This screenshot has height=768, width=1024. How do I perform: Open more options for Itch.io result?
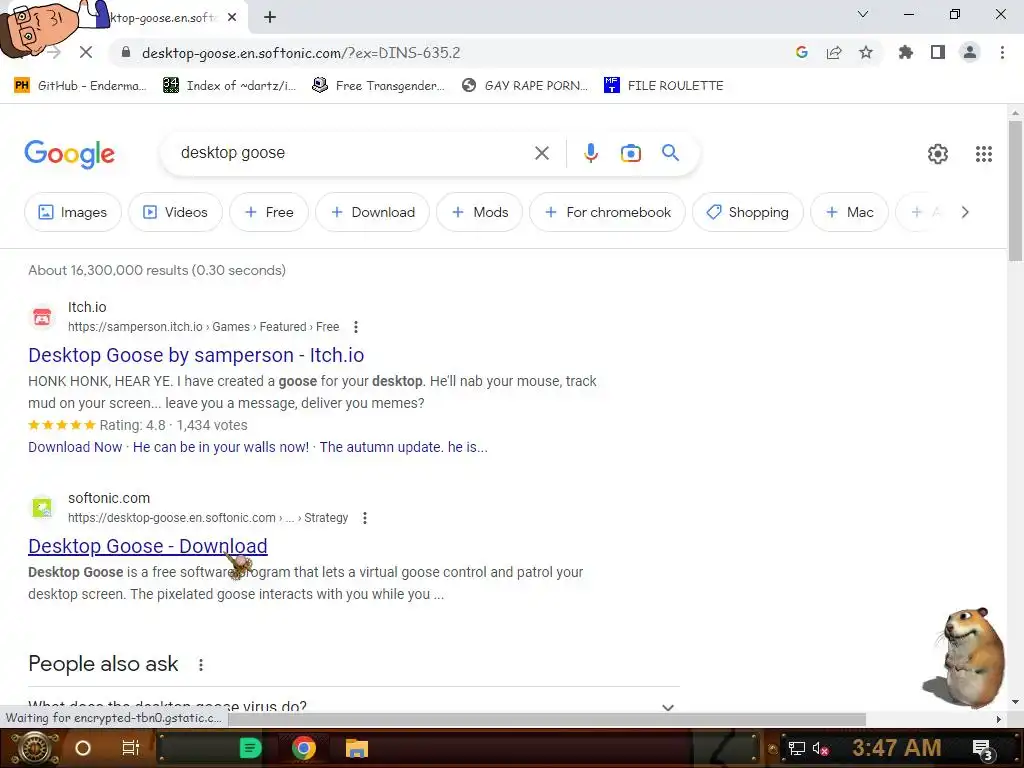(x=355, y=327)
